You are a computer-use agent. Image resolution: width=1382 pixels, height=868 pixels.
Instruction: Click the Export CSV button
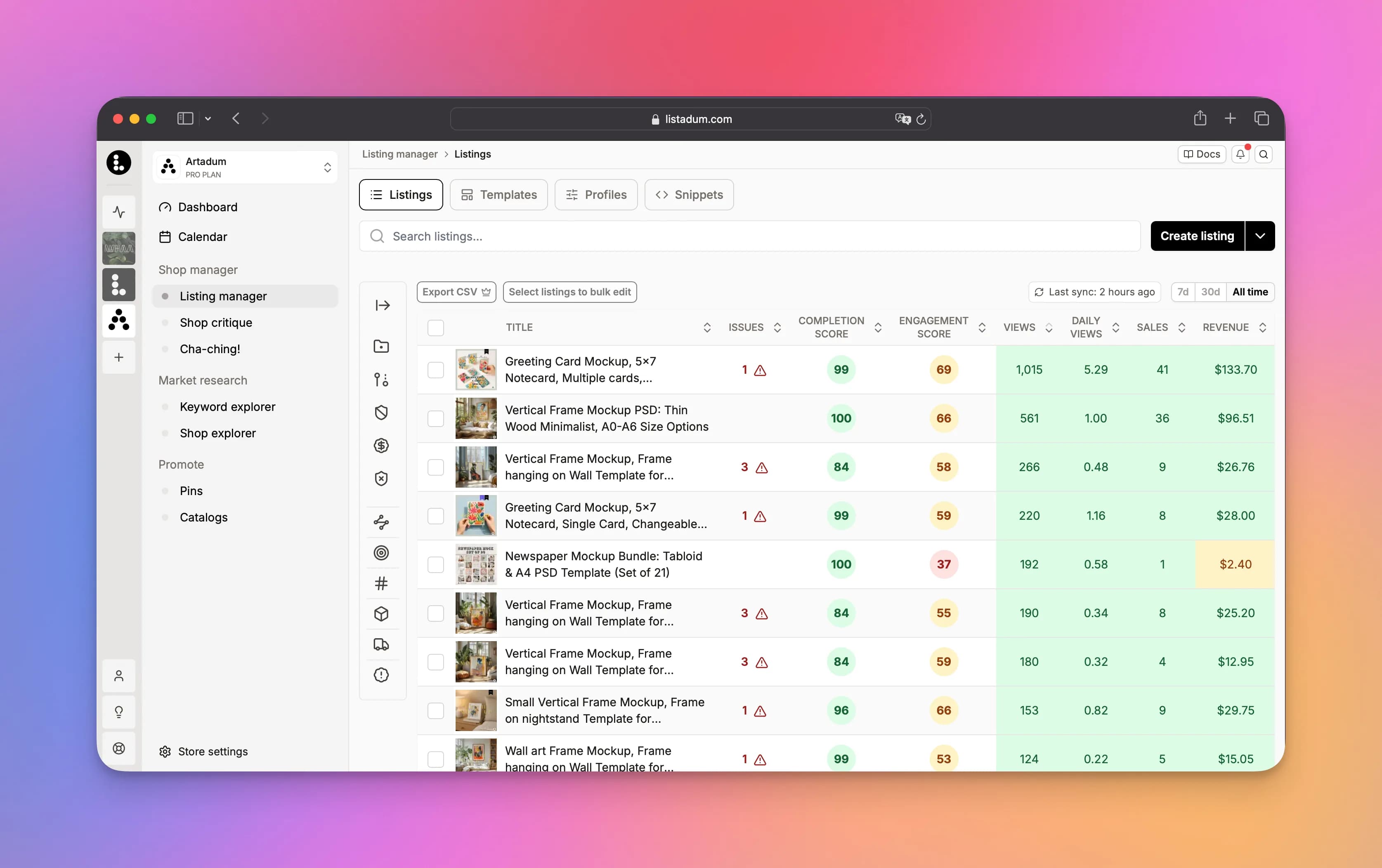click(x=456, y=292)
